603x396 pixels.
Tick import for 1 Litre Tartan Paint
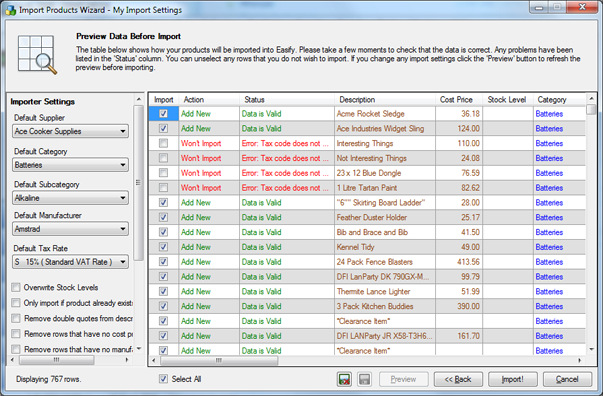(x=163, y=188)
